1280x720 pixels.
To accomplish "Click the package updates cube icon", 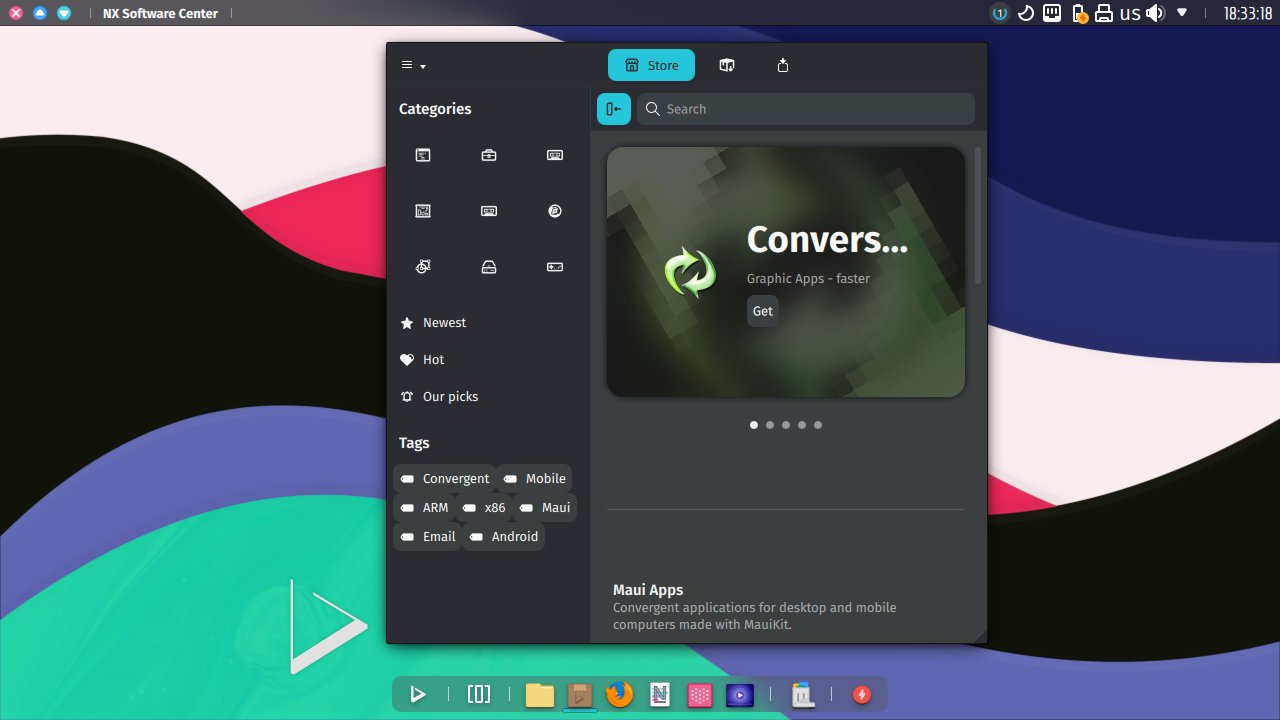I will tap(727, 65).
